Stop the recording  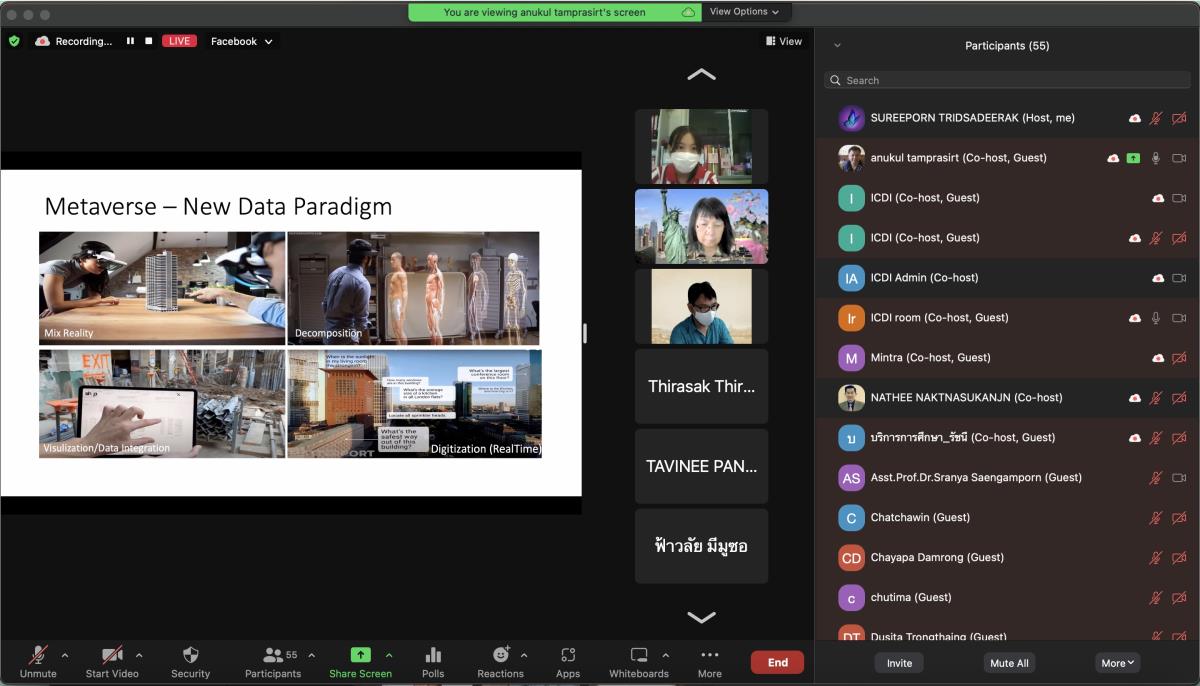click(x=149, y=41)
